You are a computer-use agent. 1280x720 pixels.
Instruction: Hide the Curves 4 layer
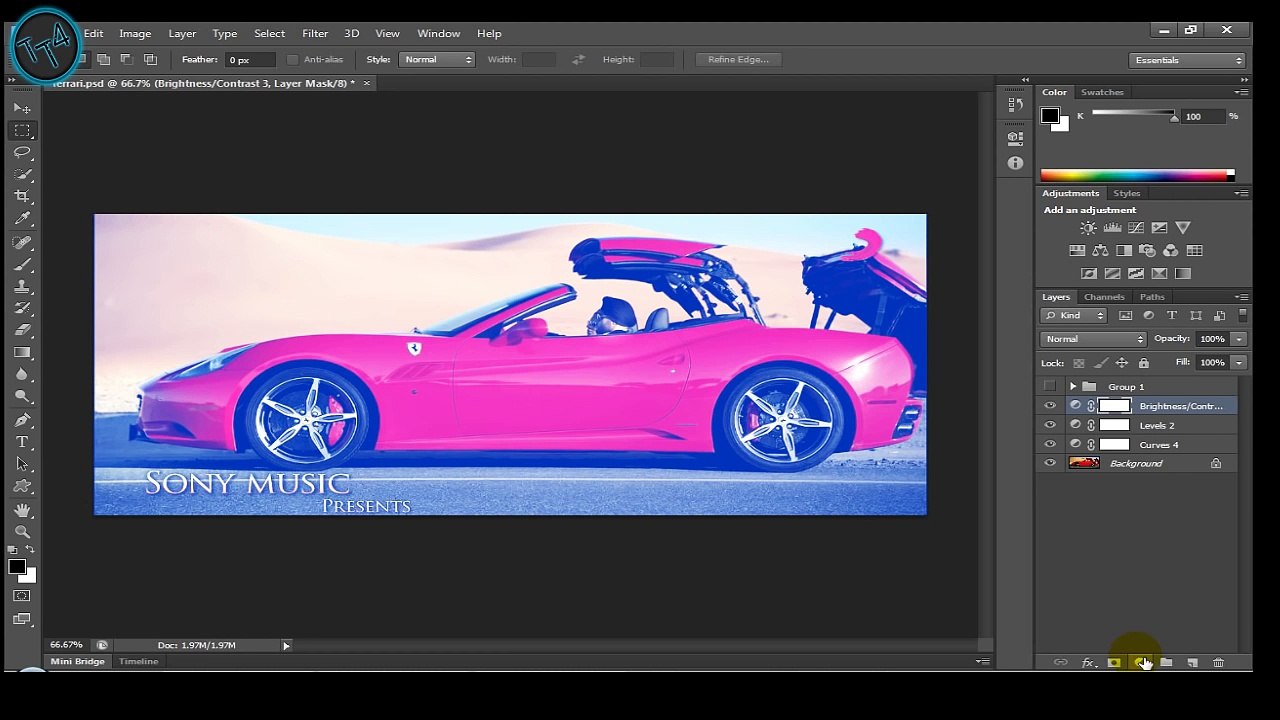[x=1050, y=444]
